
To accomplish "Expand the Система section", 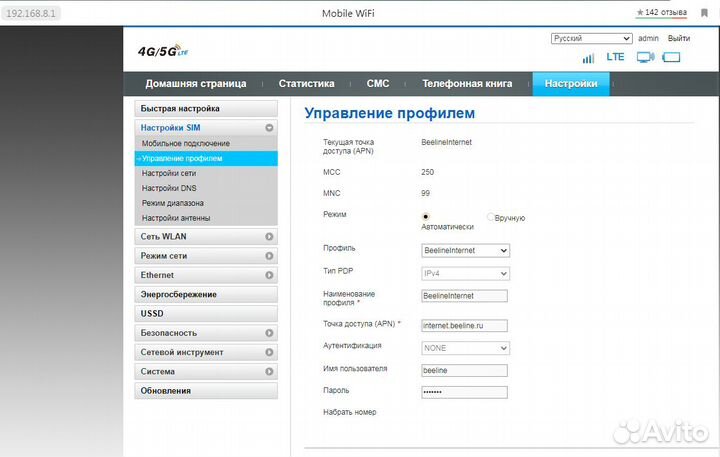I will pos(206,372).
